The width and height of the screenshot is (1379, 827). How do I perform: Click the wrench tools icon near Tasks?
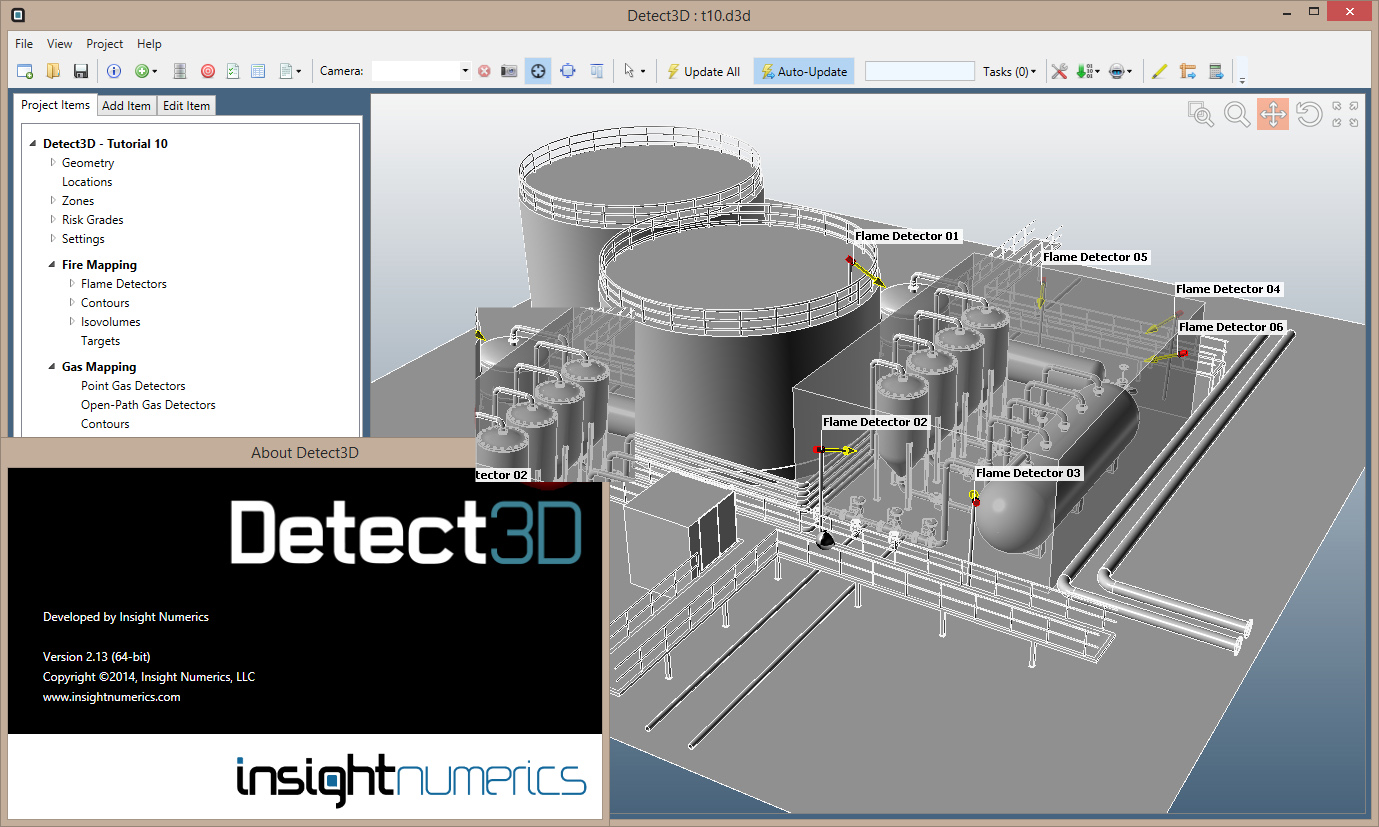1058,71
